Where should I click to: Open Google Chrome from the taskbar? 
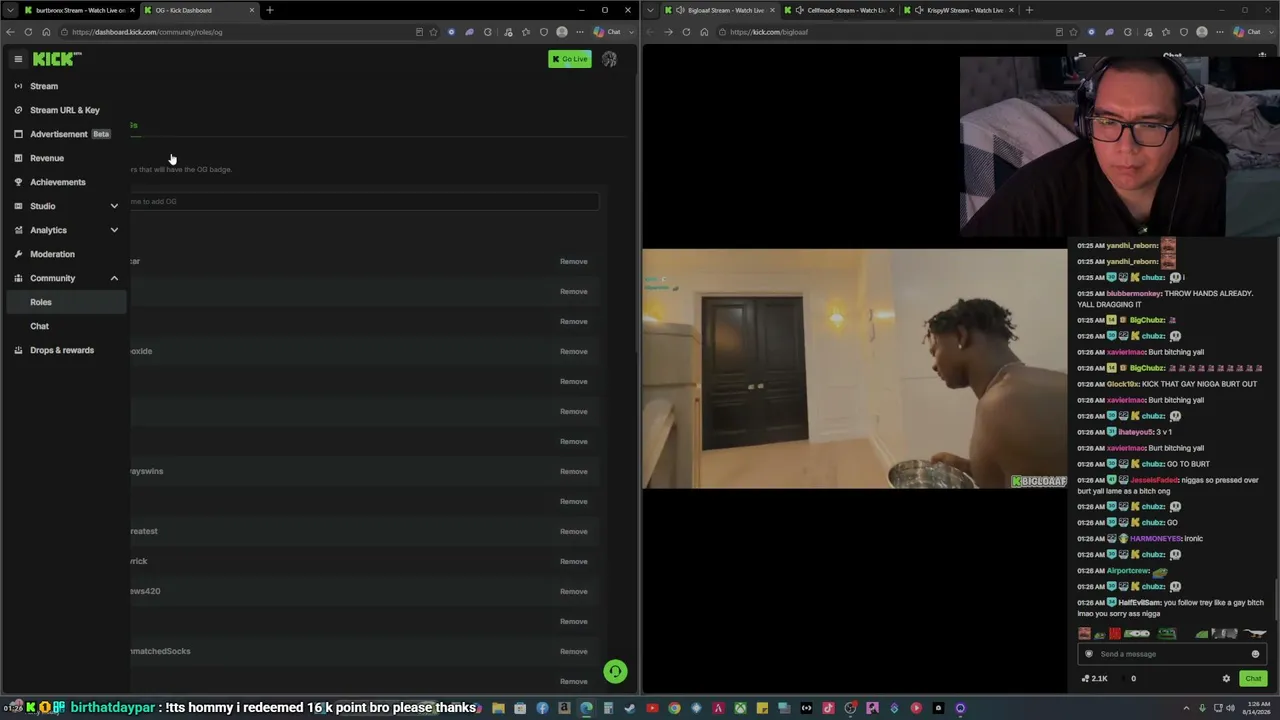674,709
